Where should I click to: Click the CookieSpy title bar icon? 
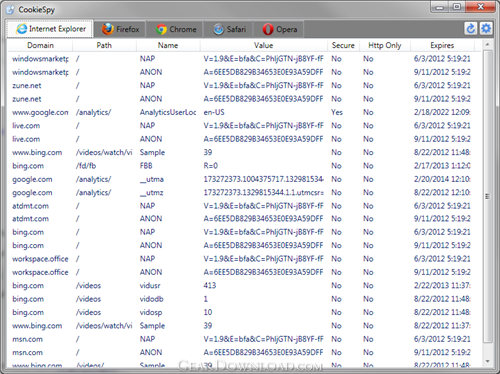10,10
